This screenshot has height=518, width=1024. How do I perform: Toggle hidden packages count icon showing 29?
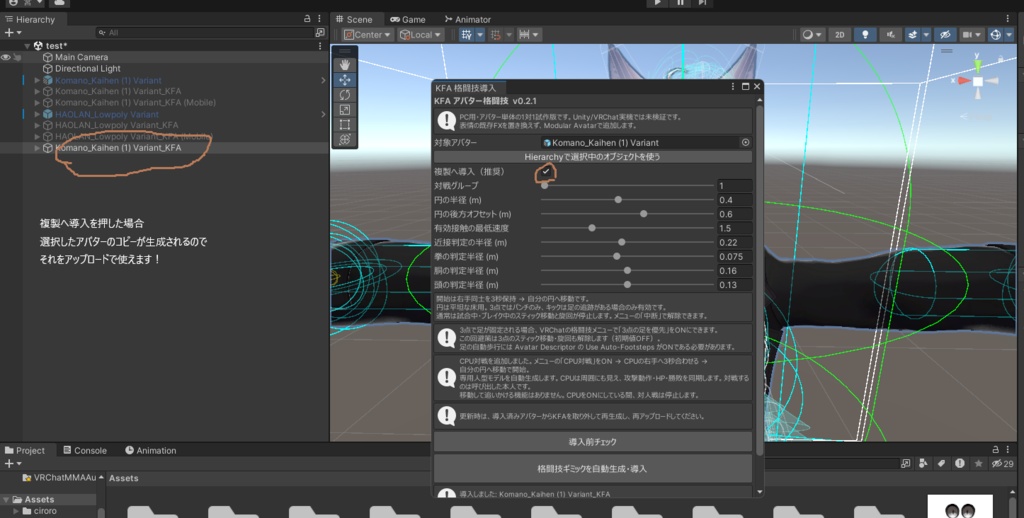pos(1002,464)
